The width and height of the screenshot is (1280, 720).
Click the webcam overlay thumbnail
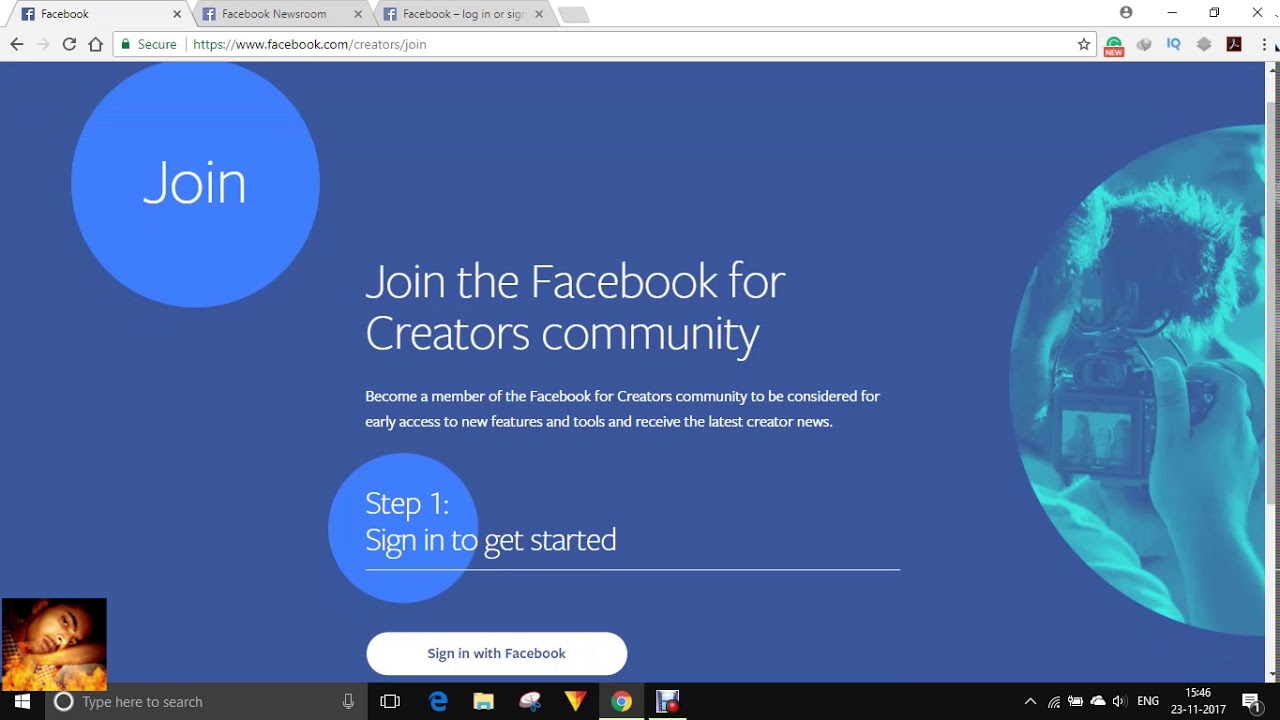coord(54,644)
